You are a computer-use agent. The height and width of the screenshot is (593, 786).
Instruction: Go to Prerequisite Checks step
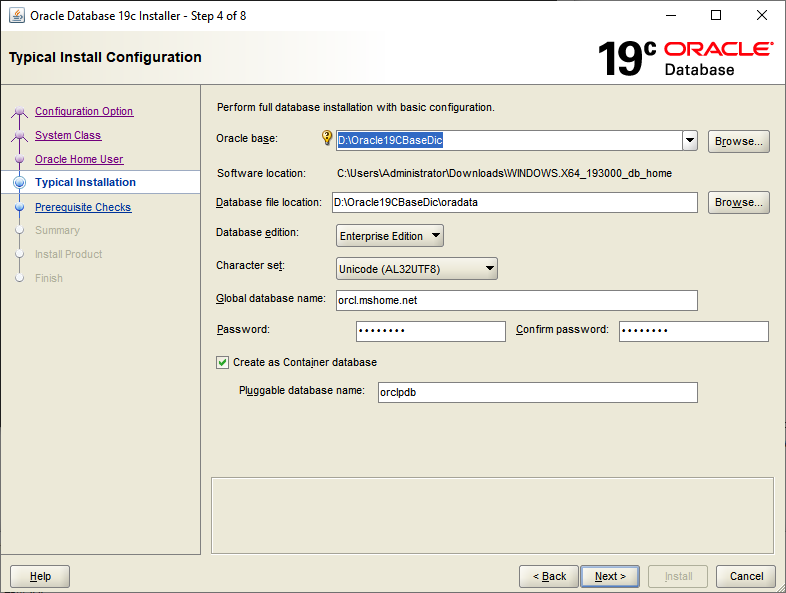(x=83, y=208)
